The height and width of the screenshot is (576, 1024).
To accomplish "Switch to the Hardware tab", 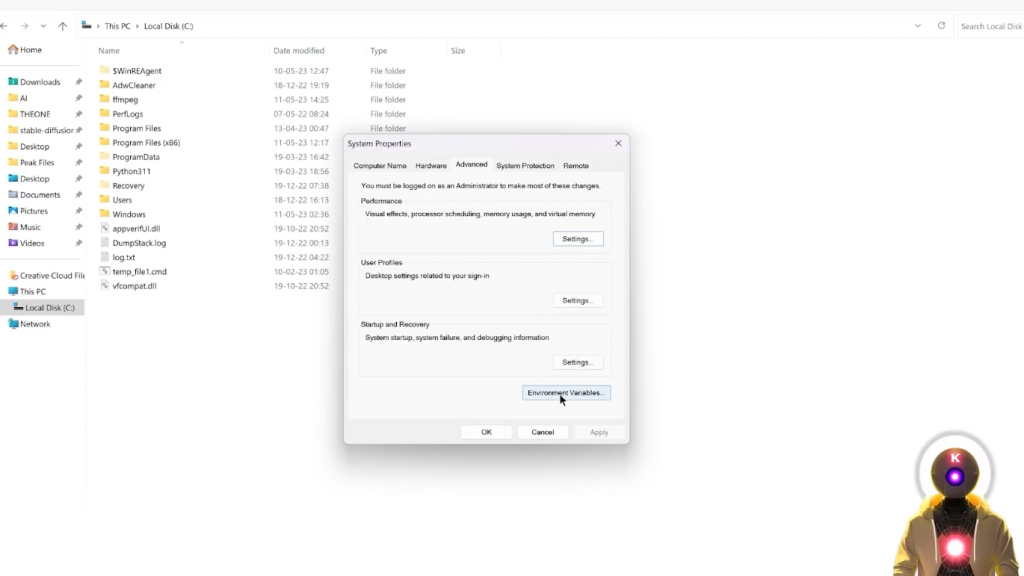I will (x=431, y=166).
